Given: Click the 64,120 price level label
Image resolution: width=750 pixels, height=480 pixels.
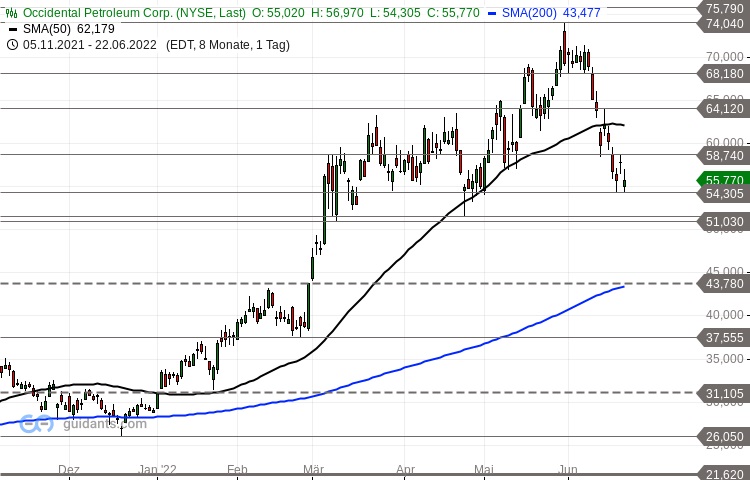Looking at the screenshot, I should [724, 108].
